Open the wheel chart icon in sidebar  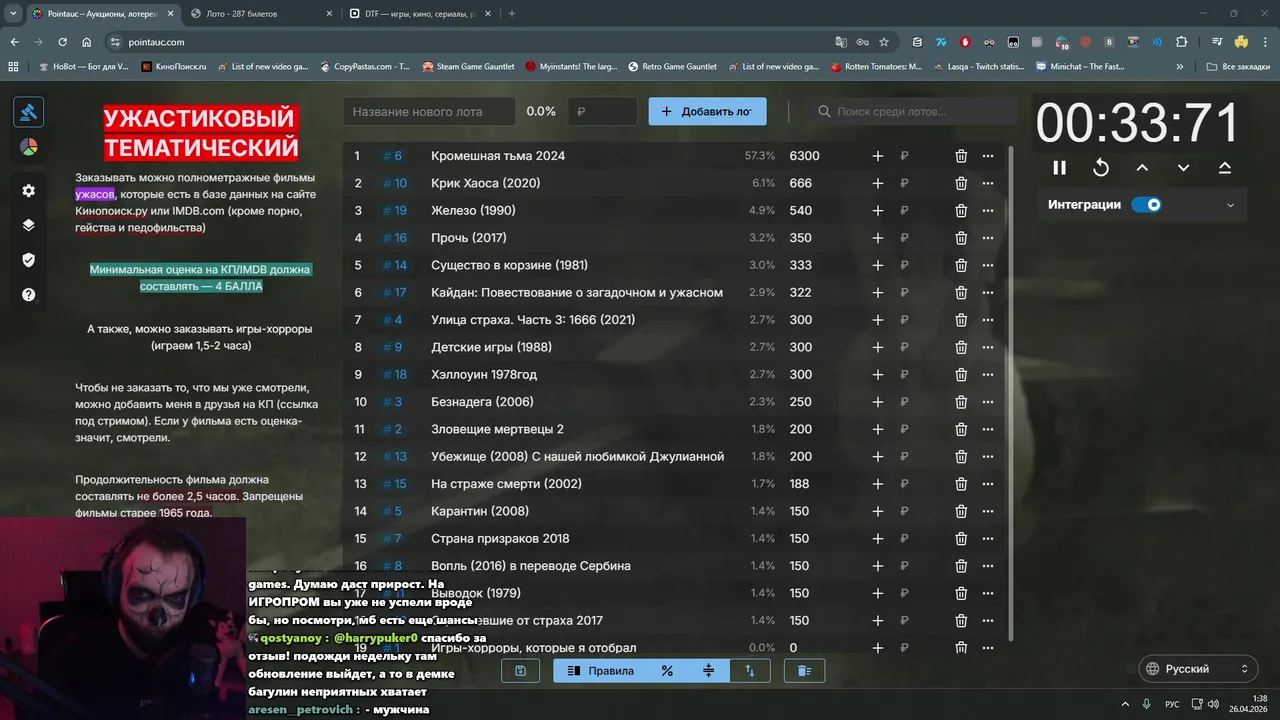[28, 147]
